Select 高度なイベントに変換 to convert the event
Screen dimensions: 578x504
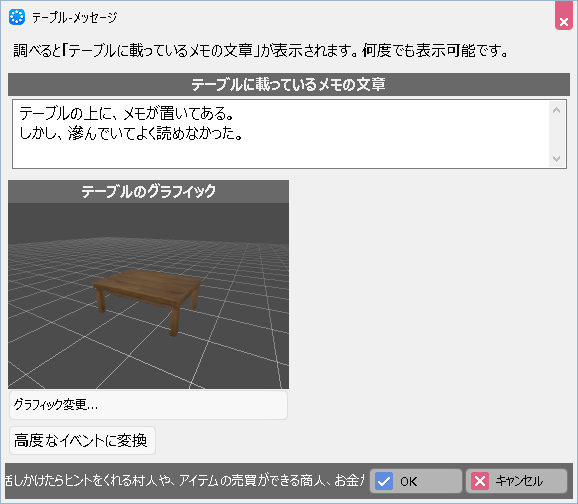pos(82,441)
